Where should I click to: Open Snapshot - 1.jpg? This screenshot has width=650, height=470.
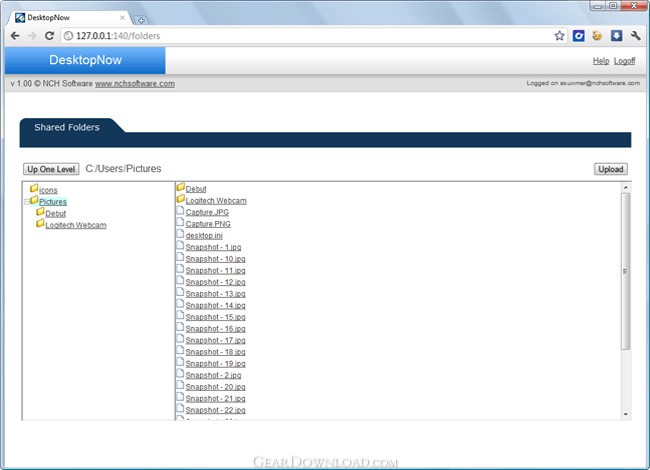coord(213,247)
